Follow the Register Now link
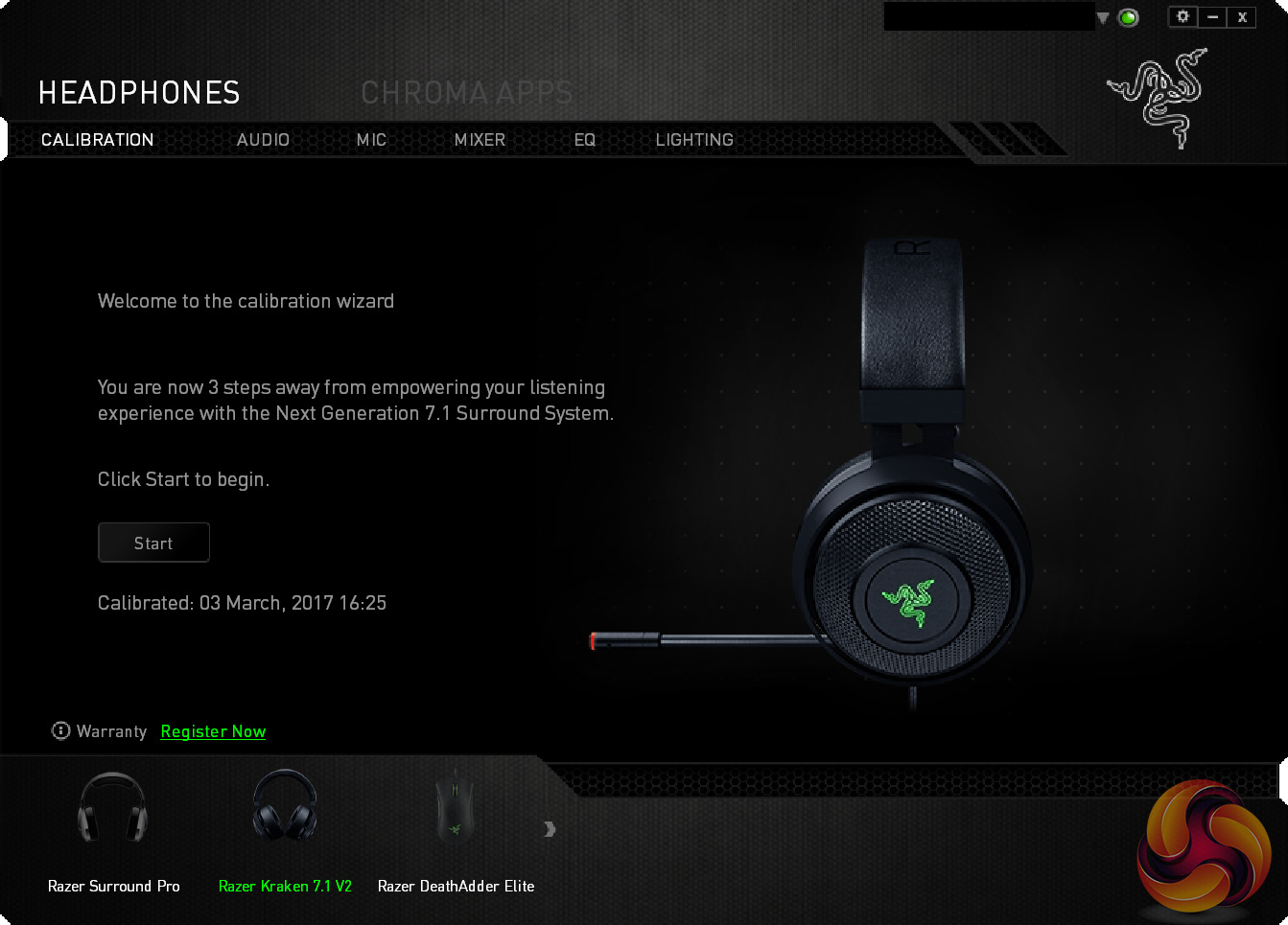 click(x=213, y=731)
